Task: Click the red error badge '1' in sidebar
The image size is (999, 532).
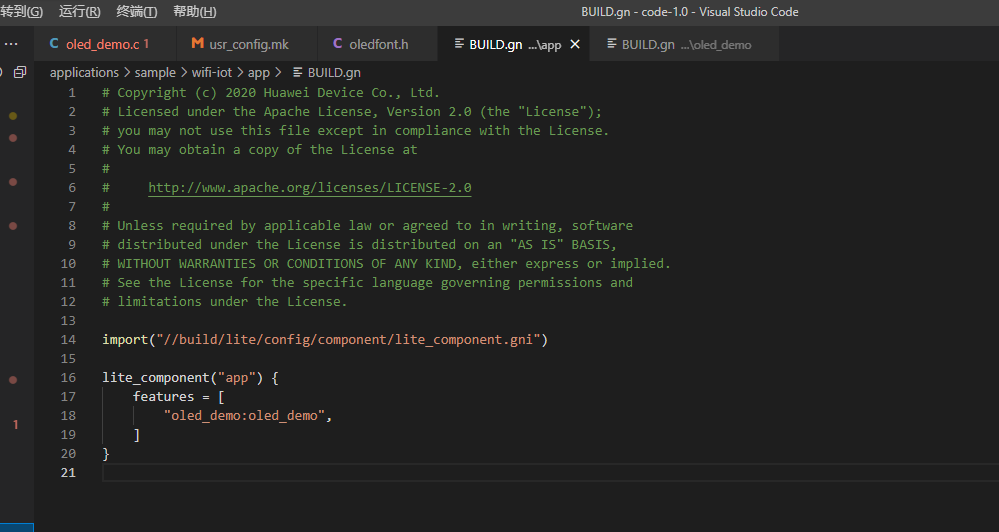Action: pos(15,424)
